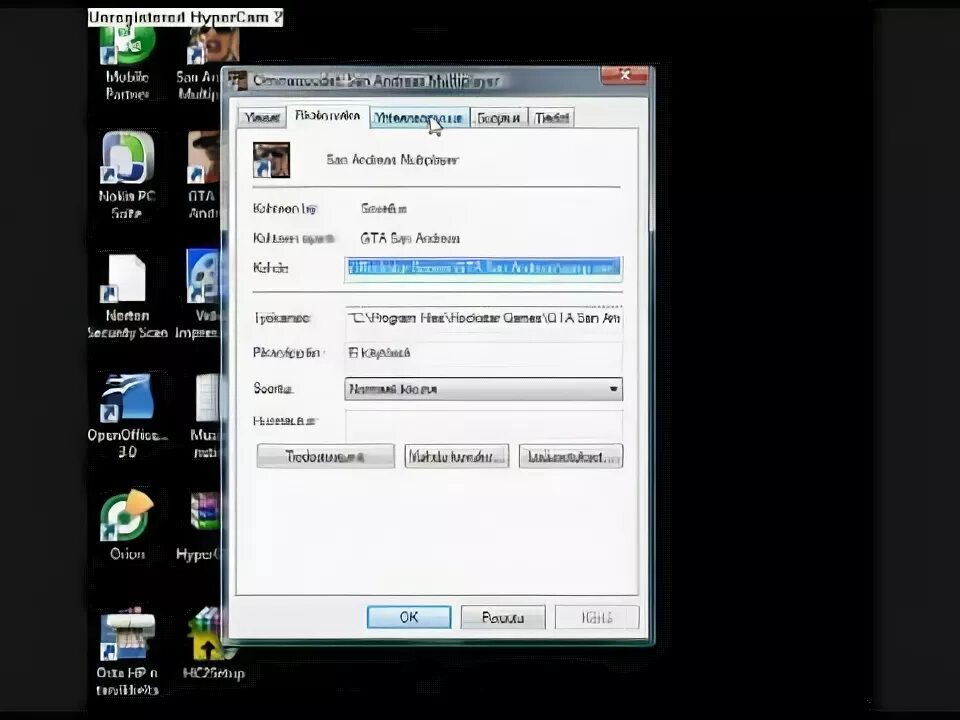Click the 'GTA San Andreas' target location text
Screen dimensions: 960x720
pyautogui.click(x=410, y=238)
